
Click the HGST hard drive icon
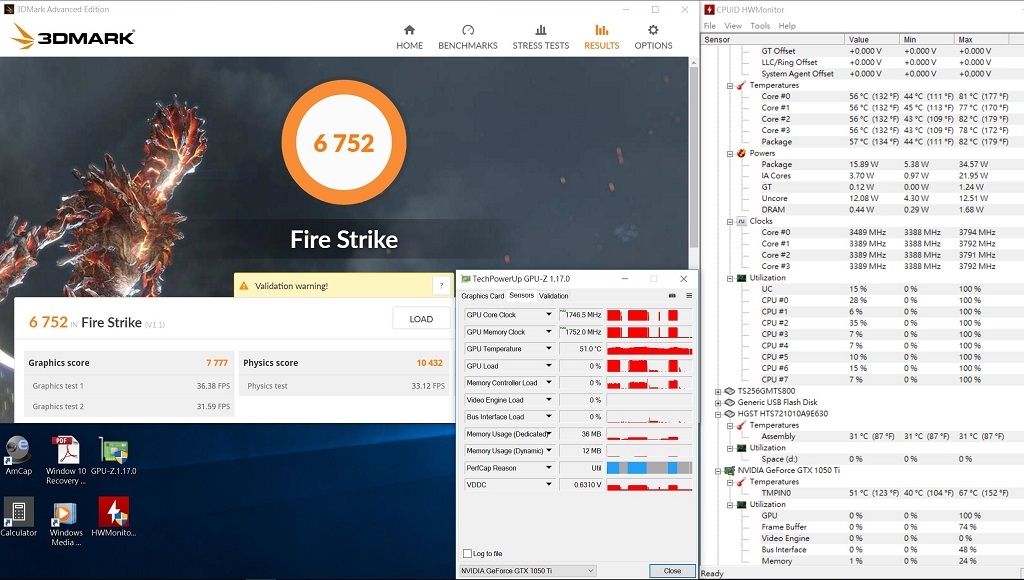coord(729,413)
